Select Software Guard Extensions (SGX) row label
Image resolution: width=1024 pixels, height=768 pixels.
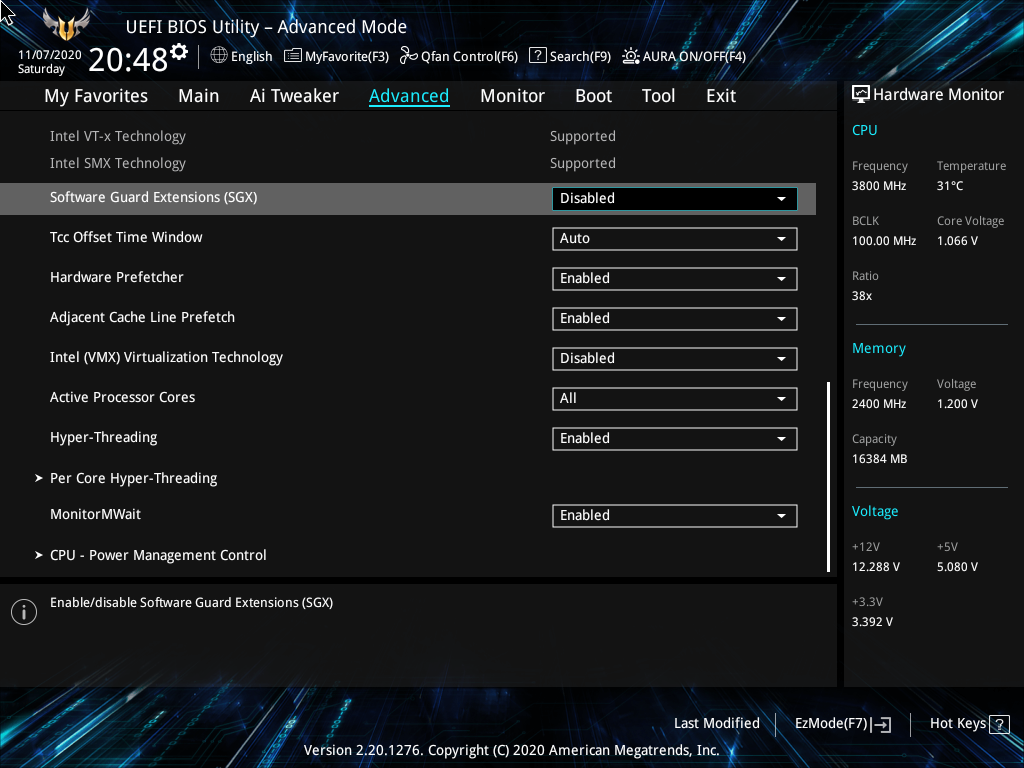tap(153, 197)
